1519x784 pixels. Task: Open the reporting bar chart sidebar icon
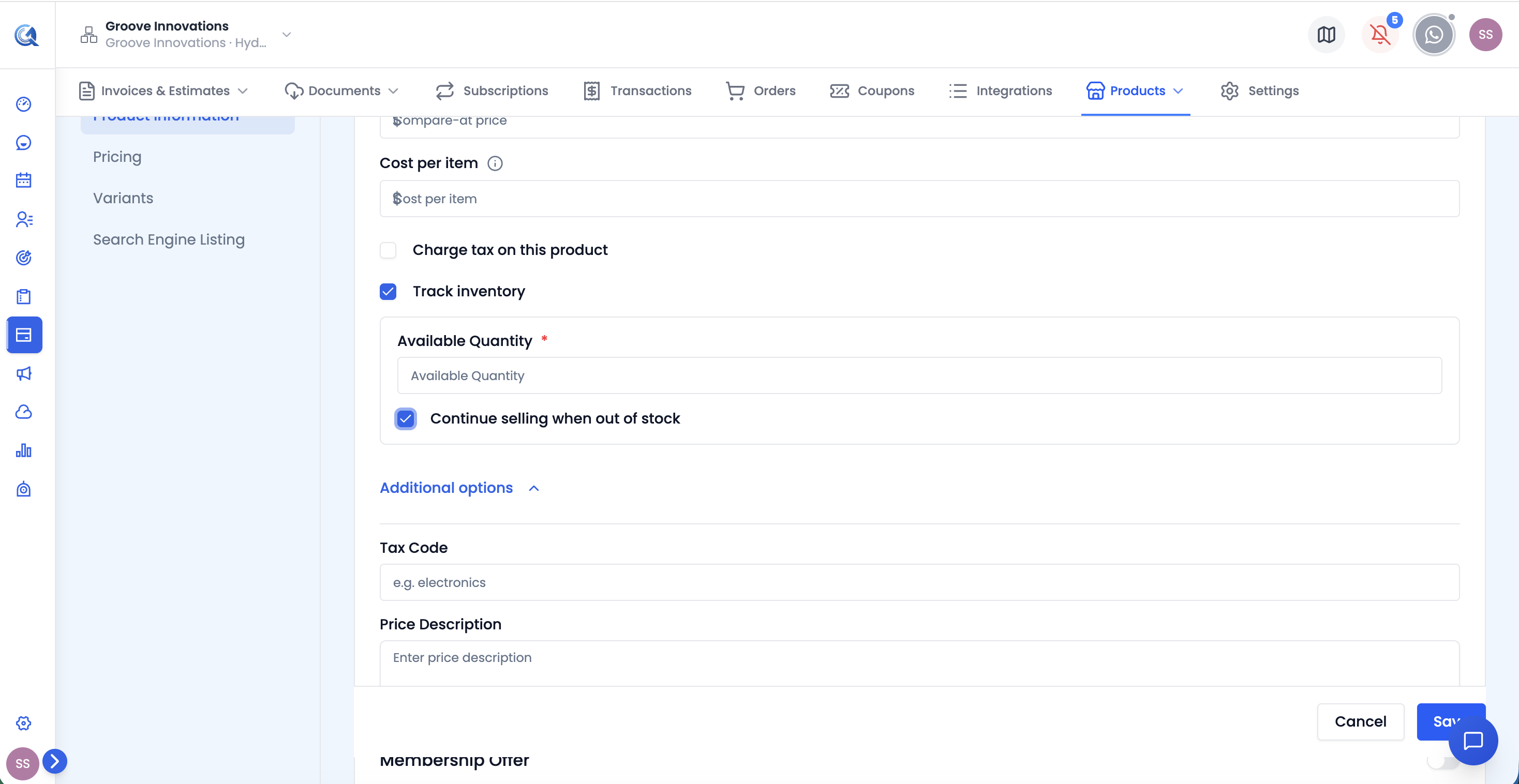tap(24, 451)
